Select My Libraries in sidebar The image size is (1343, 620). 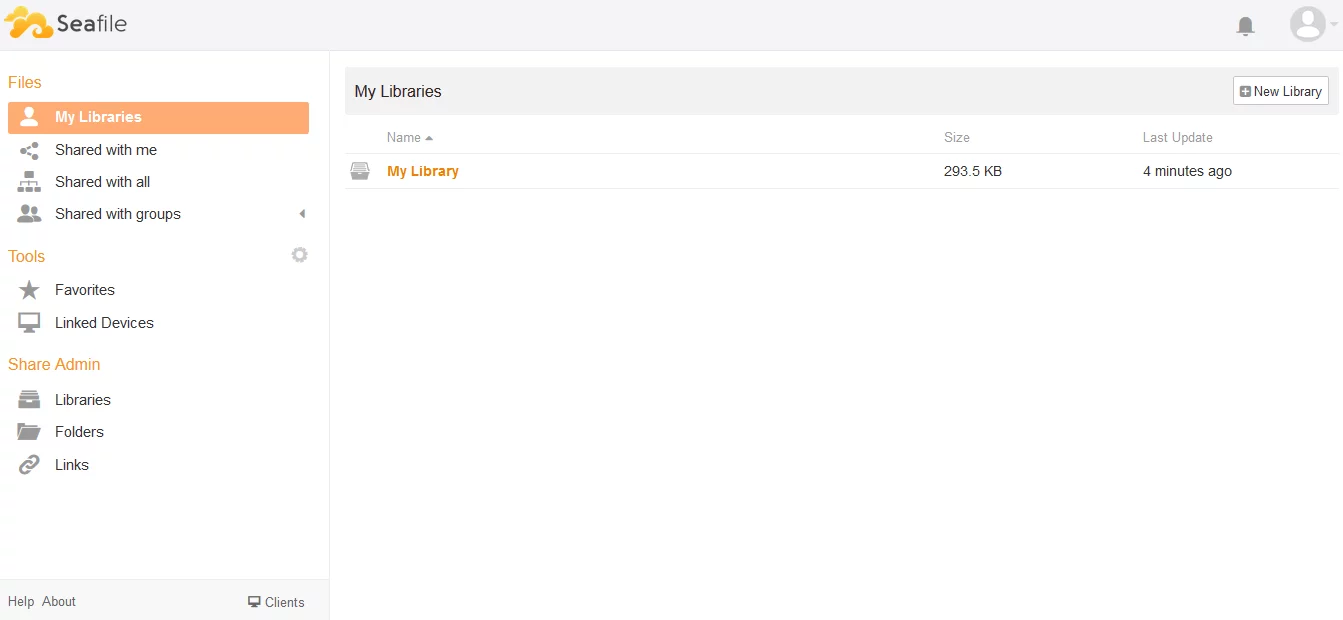pos(158,117)
